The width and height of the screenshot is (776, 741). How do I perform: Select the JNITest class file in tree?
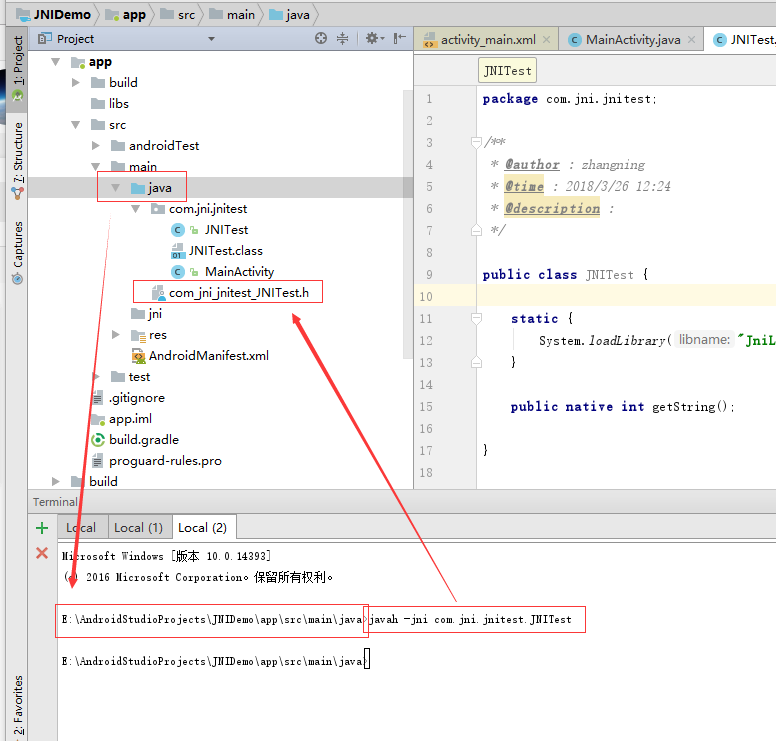click(210, 230)
